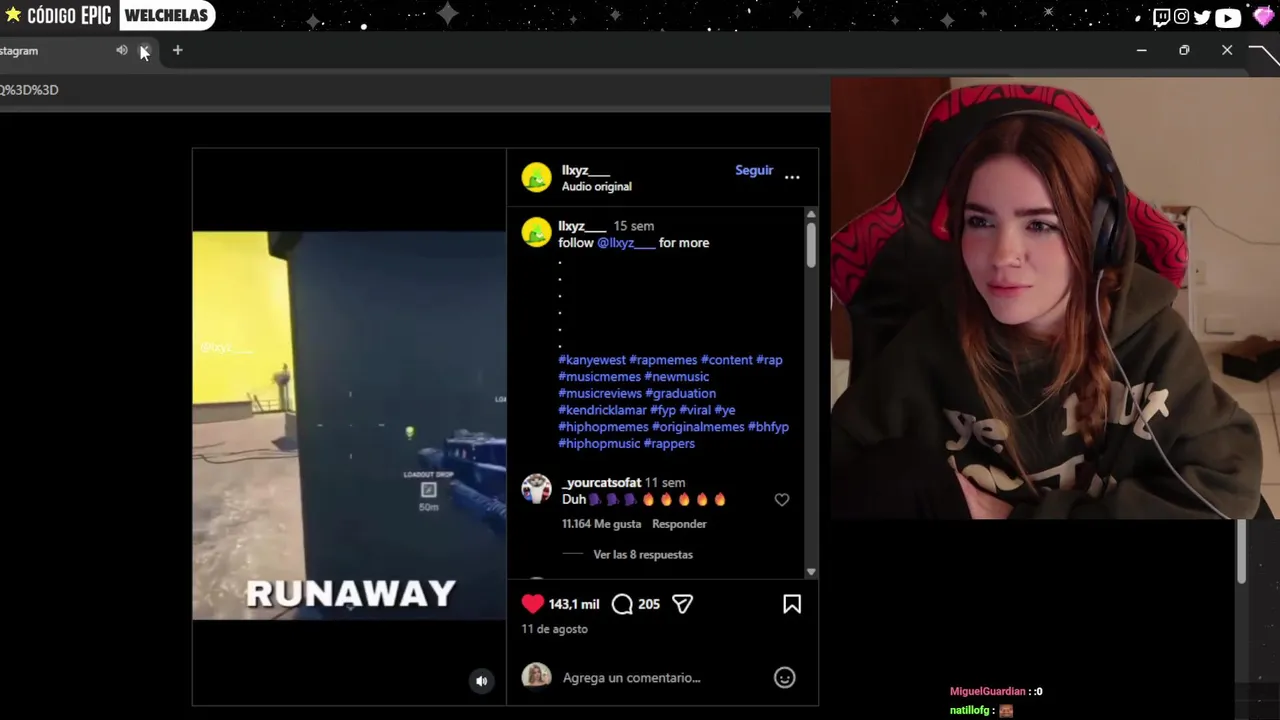Click your own avatar beside comment field

536,676
